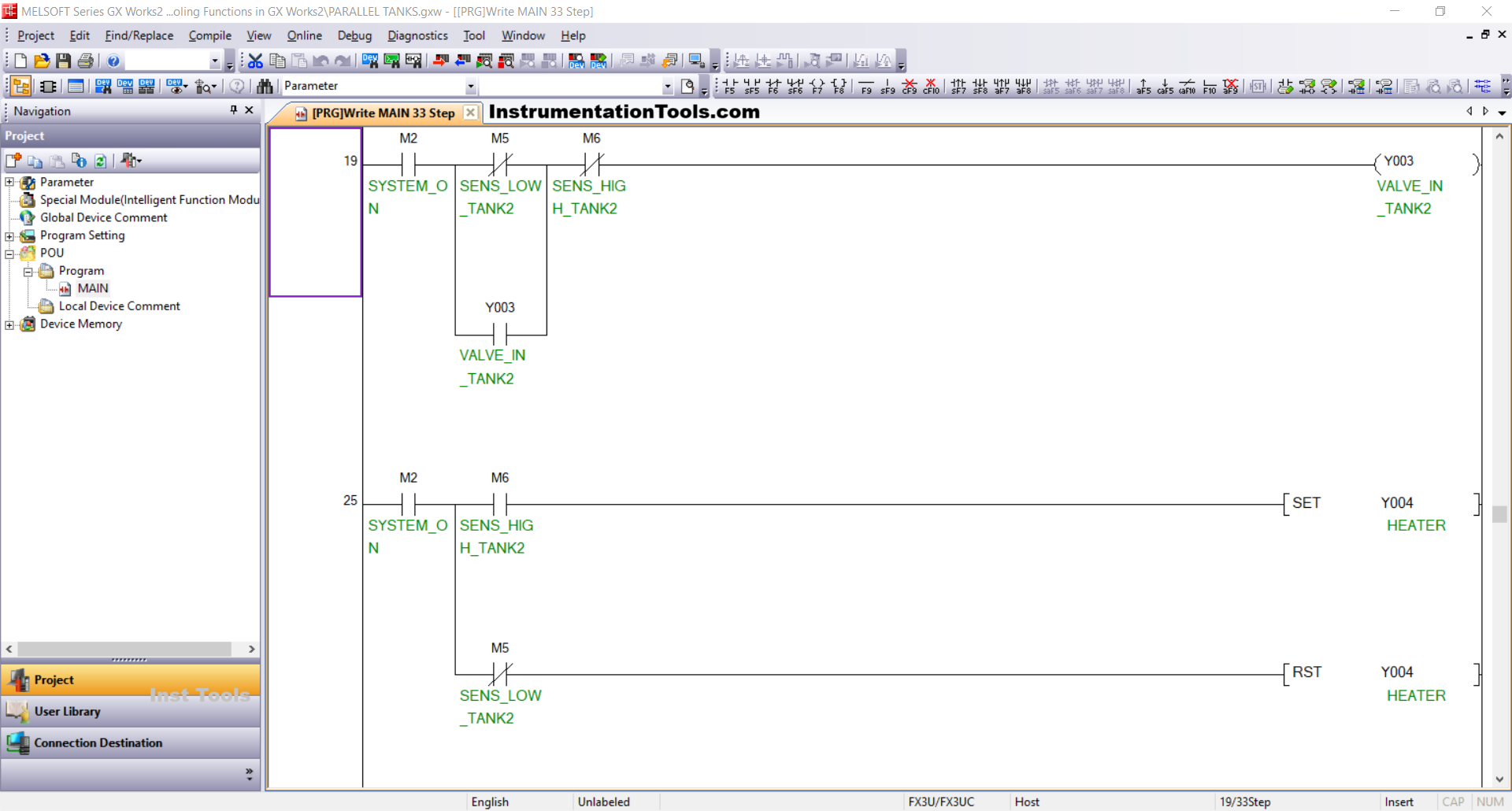Open the empty combo box beside Parameter

pyautogui.click(x=667, y=87)
